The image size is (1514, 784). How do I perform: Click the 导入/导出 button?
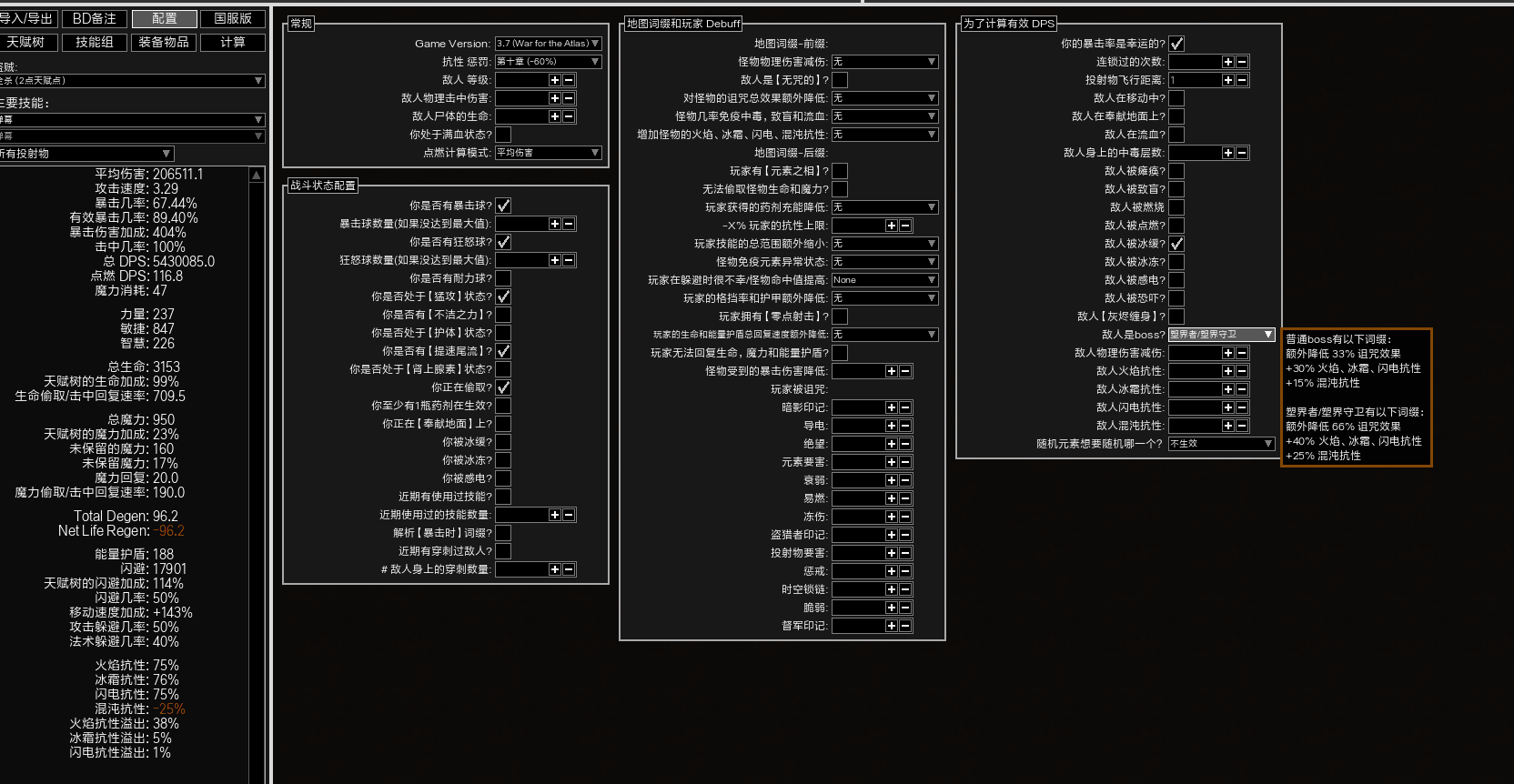(x=25, y=18)
